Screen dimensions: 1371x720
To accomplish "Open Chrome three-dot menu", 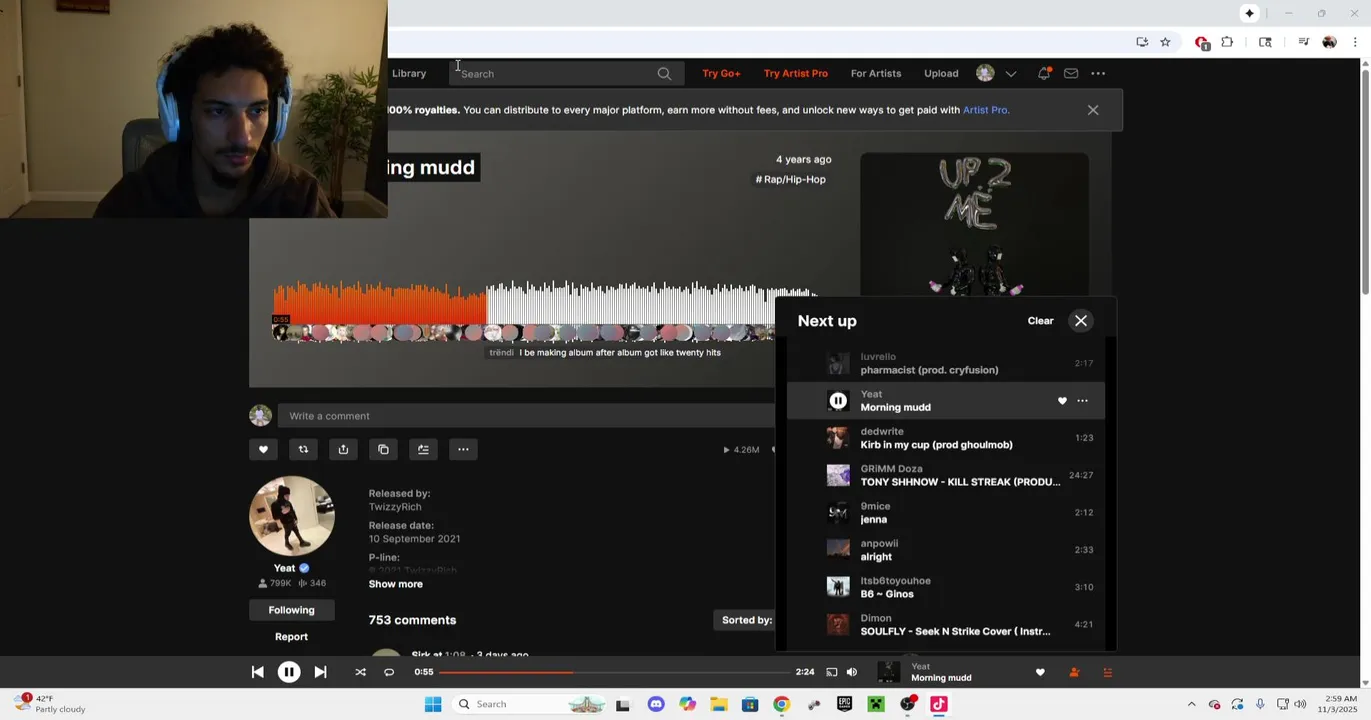I will point(1355,42).
